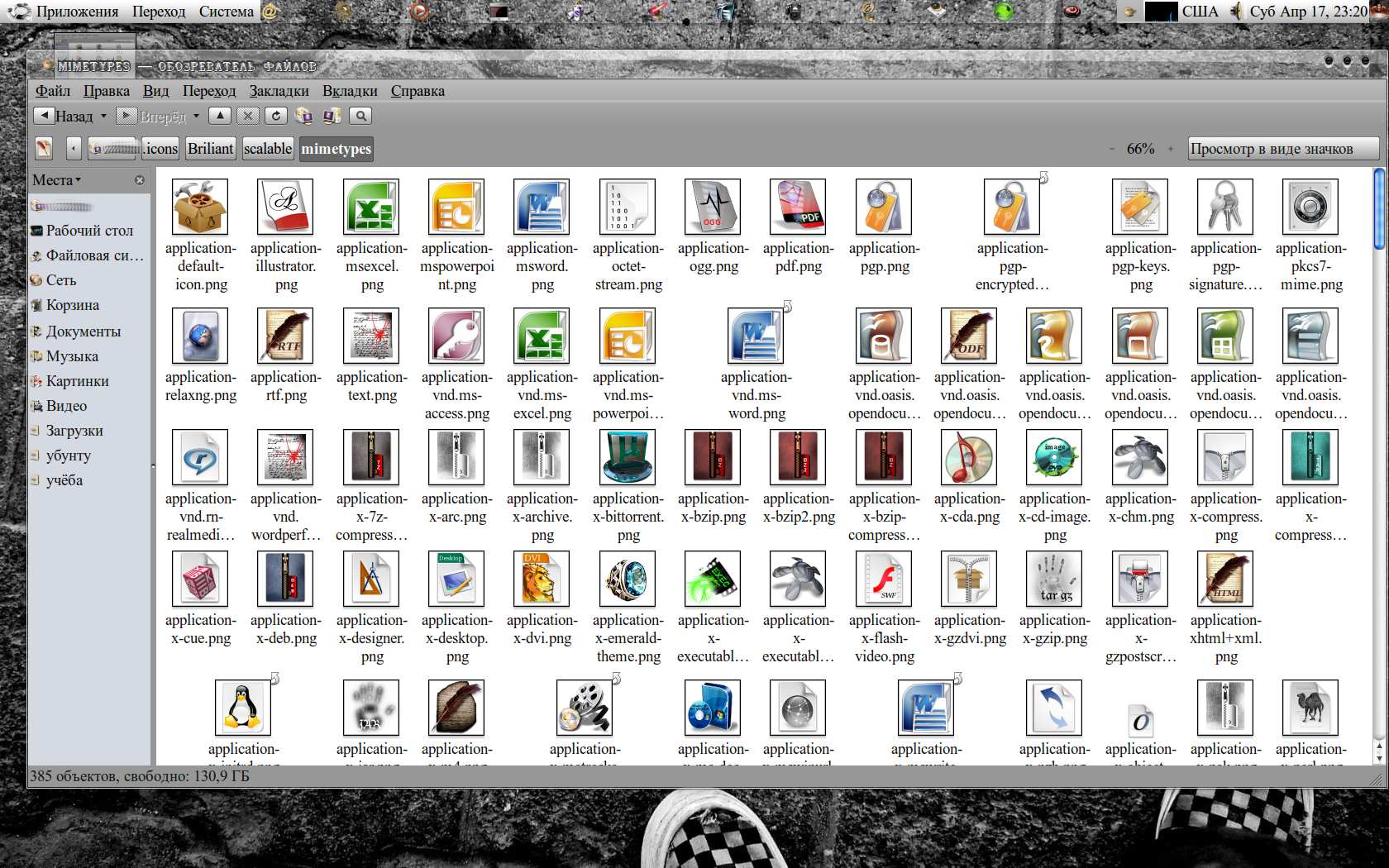Open the Правка menu
Viewport: 1389px width, 868px height.
(x=107, y=91)
